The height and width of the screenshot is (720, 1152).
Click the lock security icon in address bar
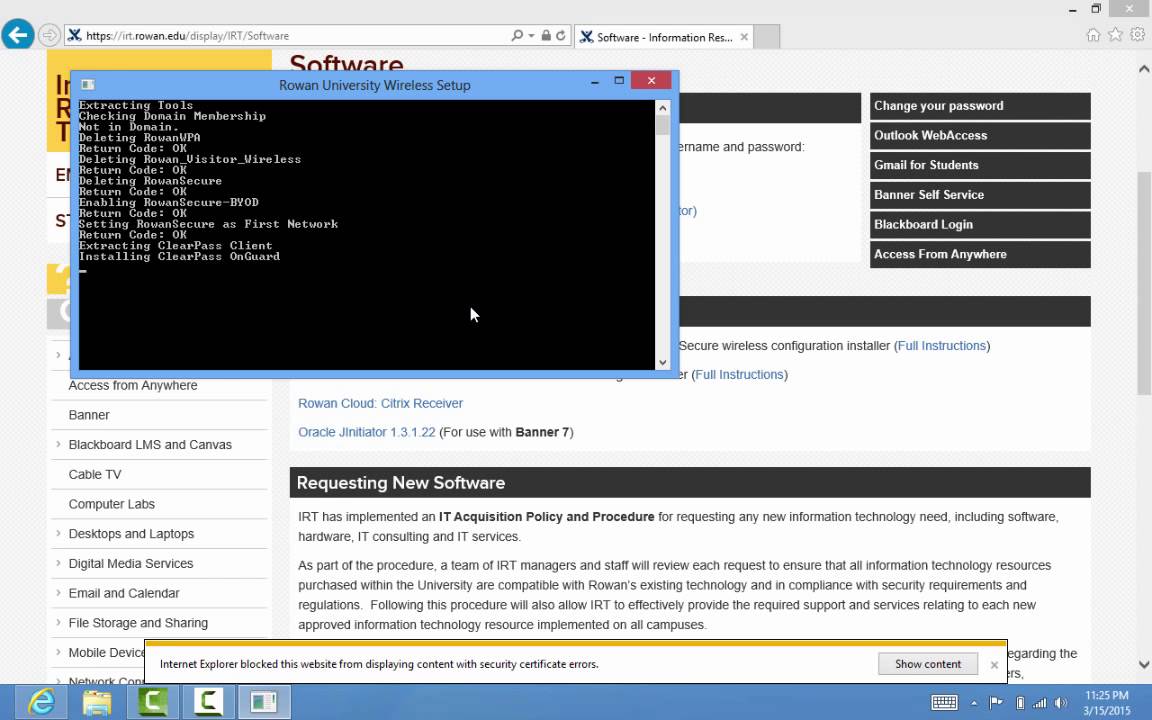[x=546, y=35]
